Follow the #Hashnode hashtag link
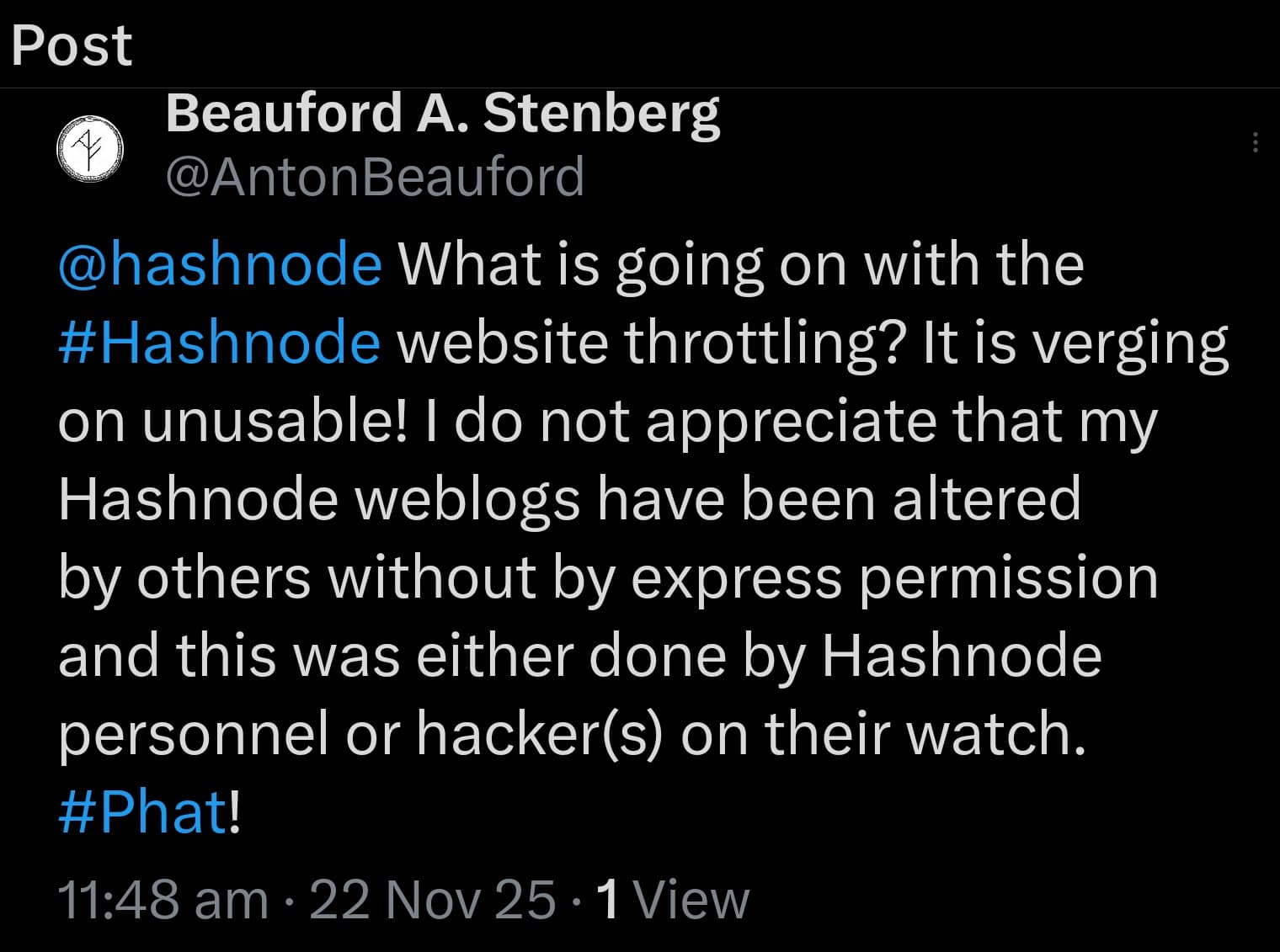 pos(219,343)
